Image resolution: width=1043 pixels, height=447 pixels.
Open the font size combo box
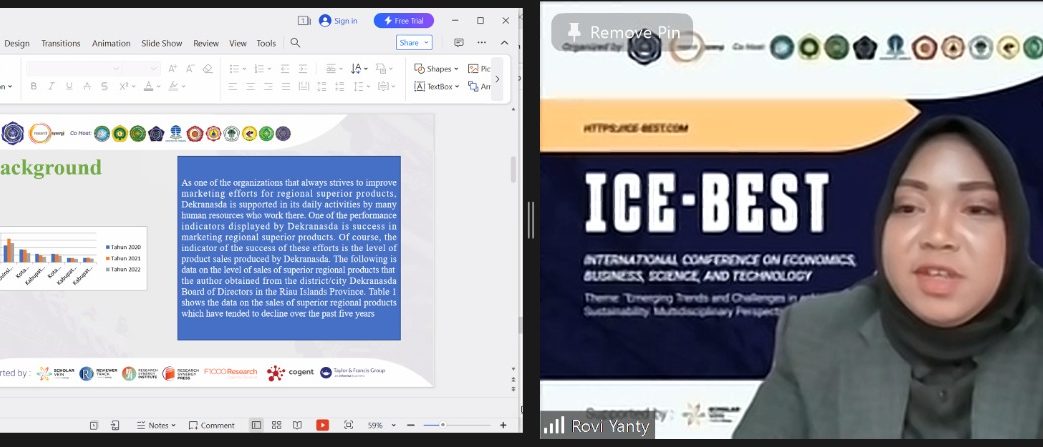[x=142, y=69]
